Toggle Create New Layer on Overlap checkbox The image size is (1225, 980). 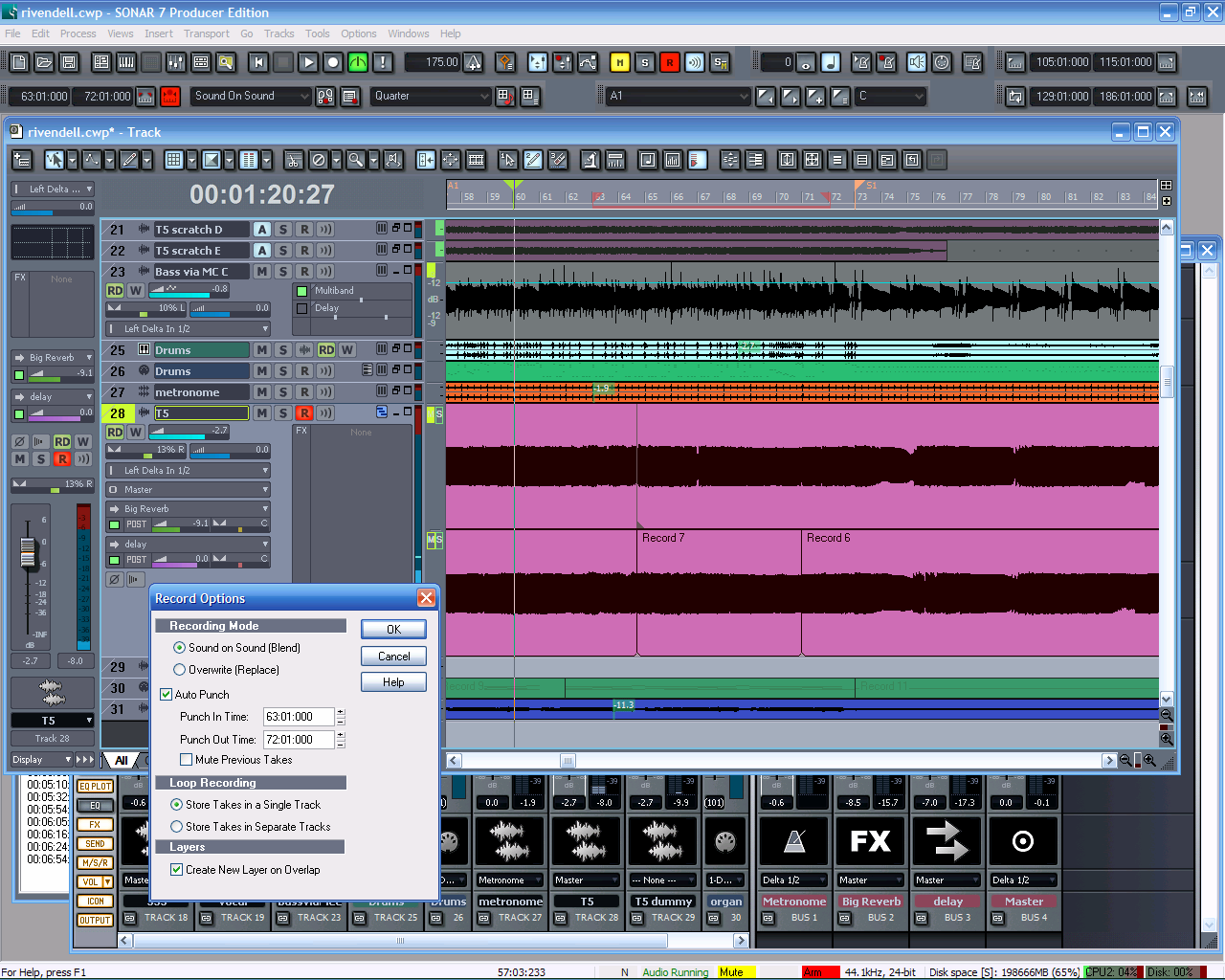click(176, 870)
